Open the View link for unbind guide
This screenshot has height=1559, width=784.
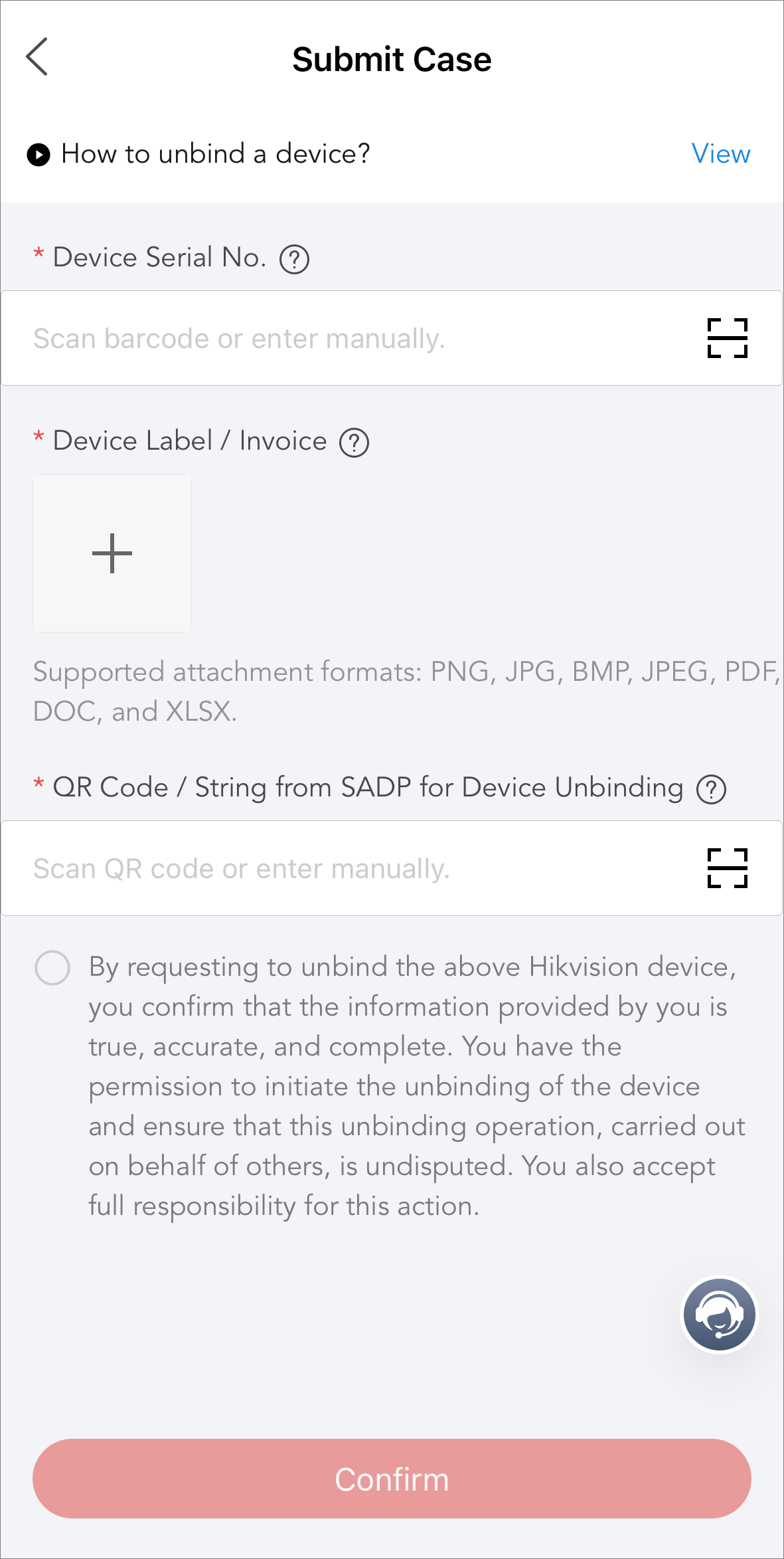pos(721,154)
